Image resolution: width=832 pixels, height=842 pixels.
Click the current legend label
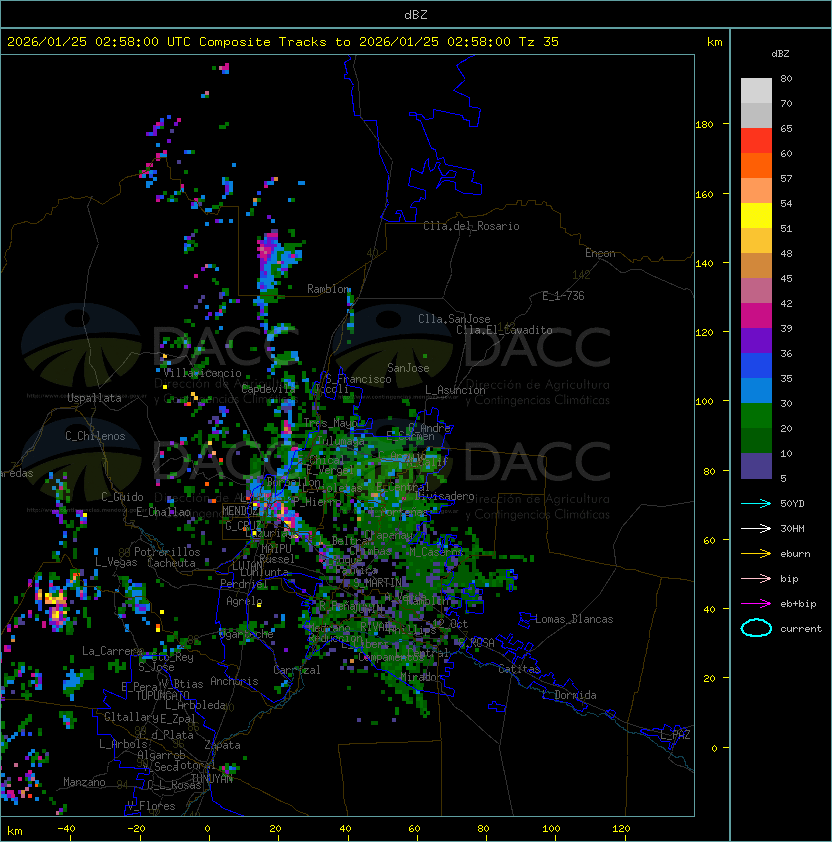click(x=801, y=629)
